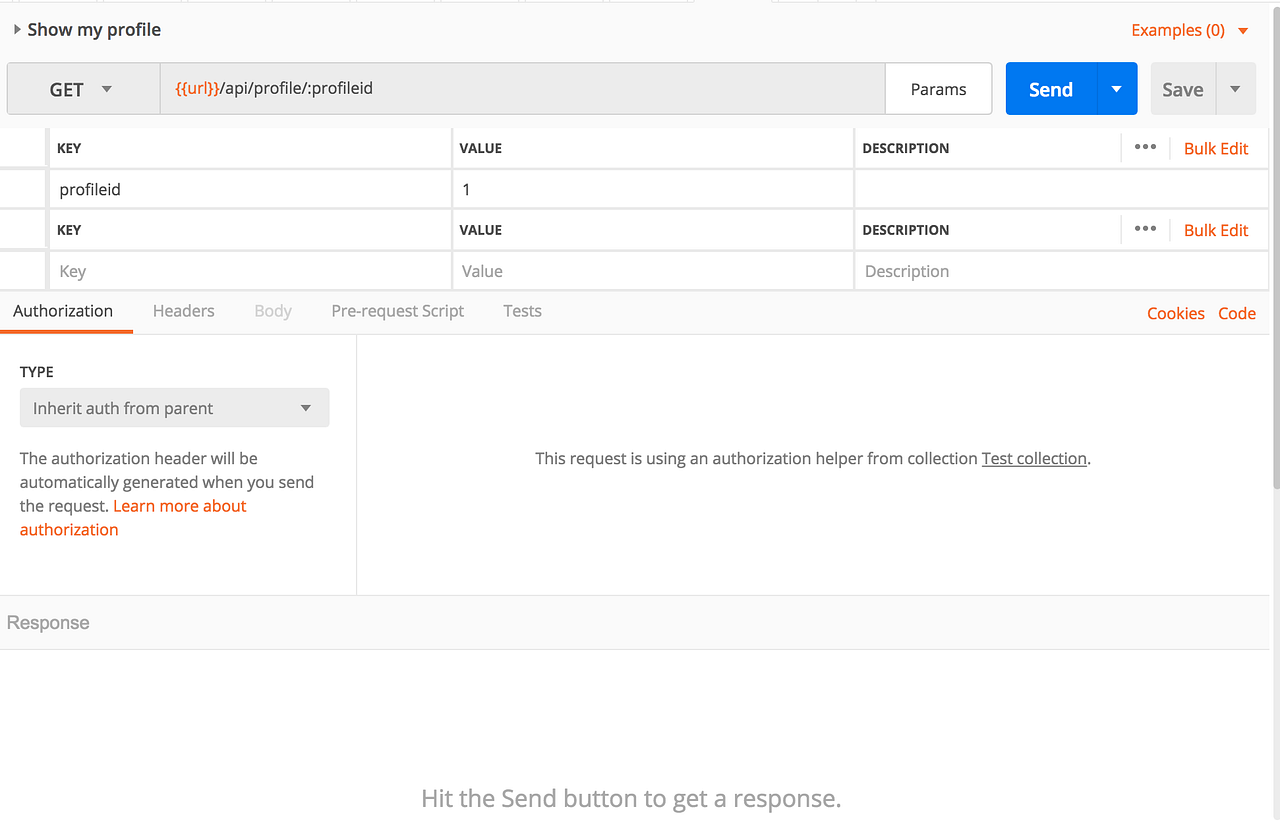
Task: Switch path variables to Bulk Edit mode
Action: 1216,147
